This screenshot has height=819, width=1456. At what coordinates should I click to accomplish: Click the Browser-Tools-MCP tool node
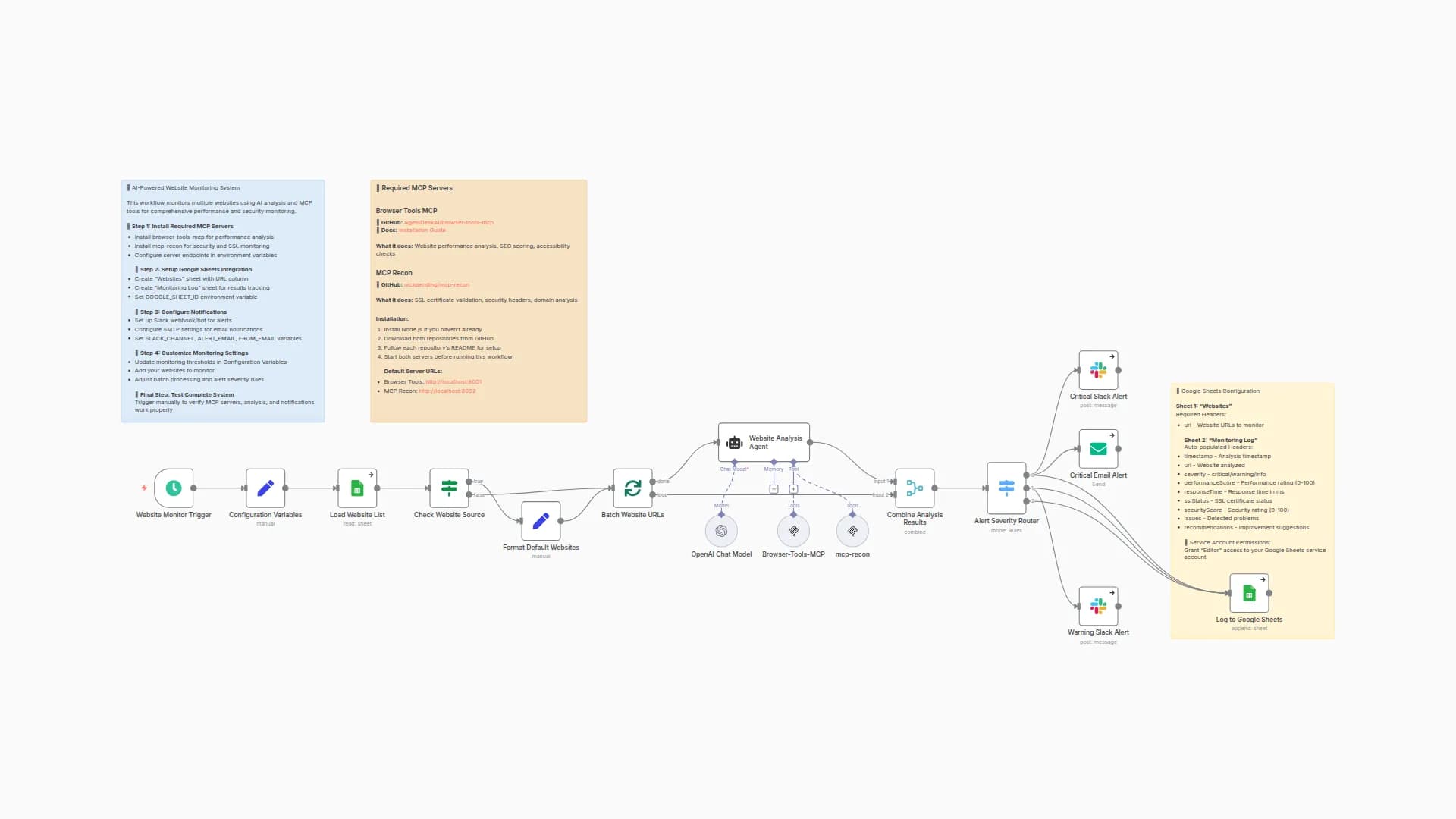point(792,532)
